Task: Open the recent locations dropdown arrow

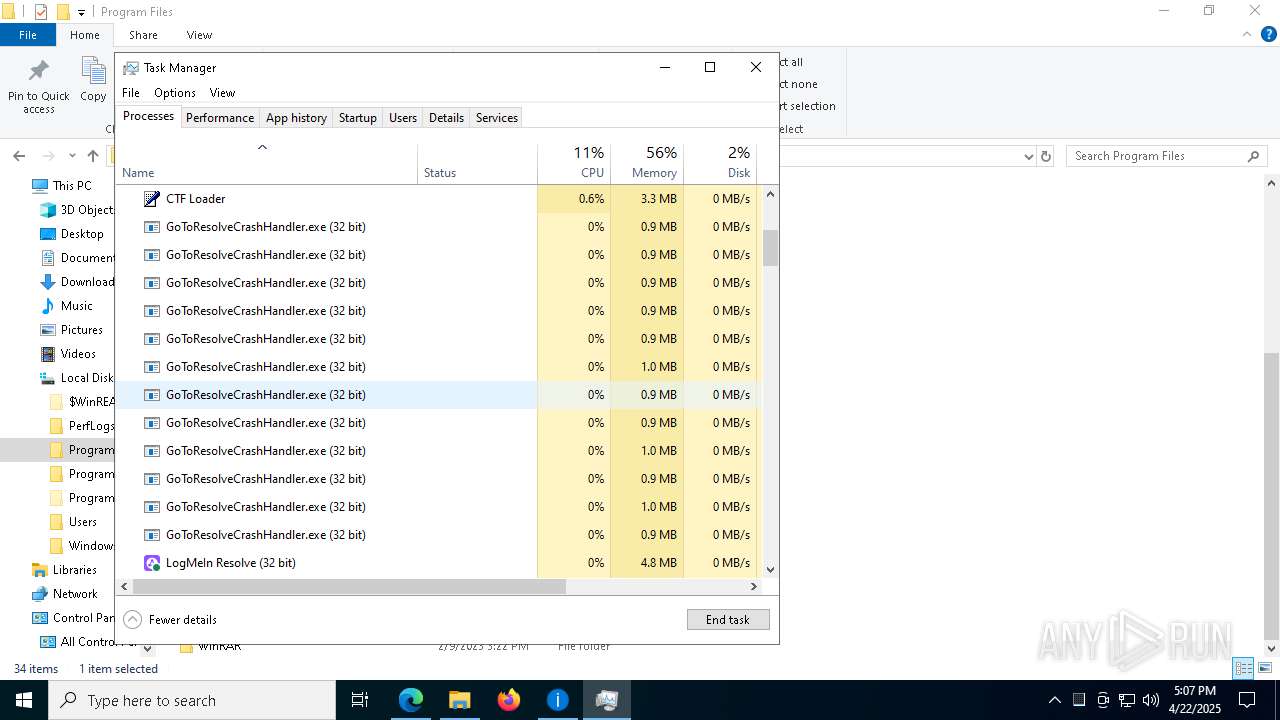Action: (72, 156)
